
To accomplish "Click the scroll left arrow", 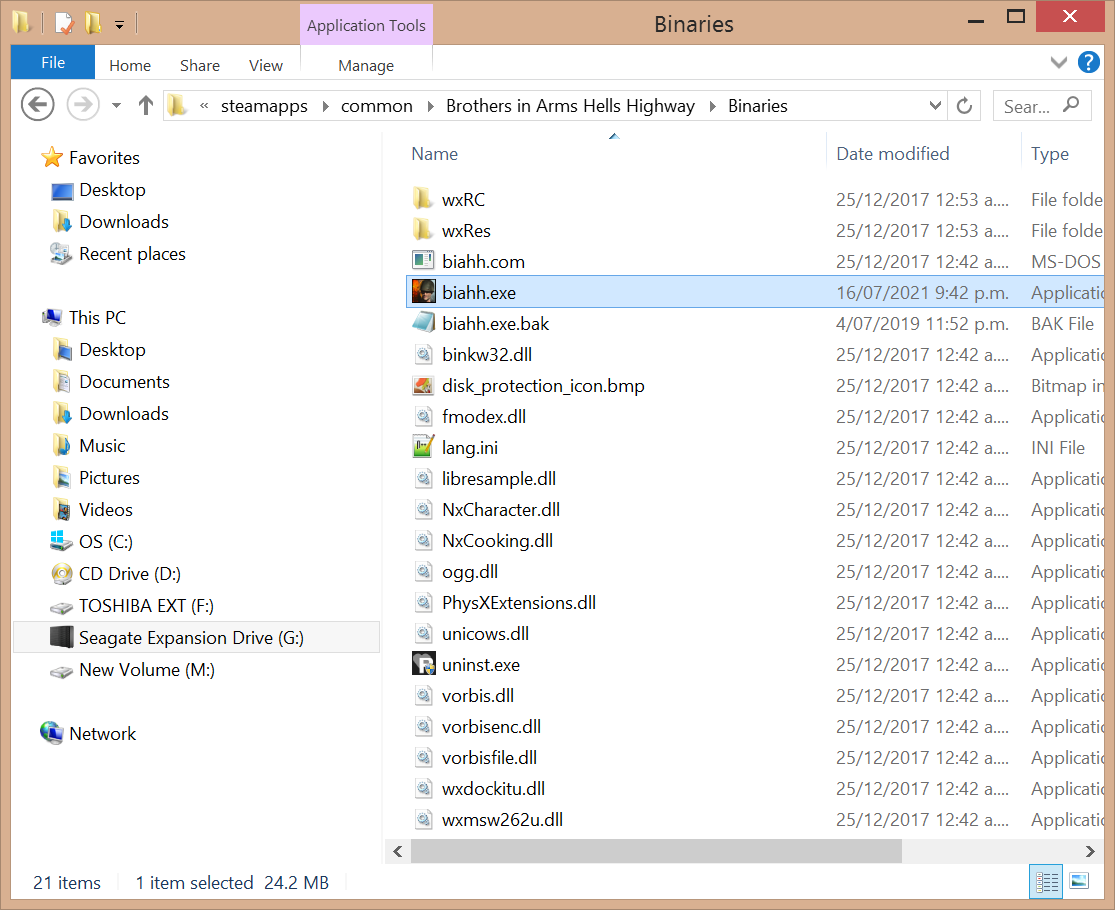I will (398, 851).
